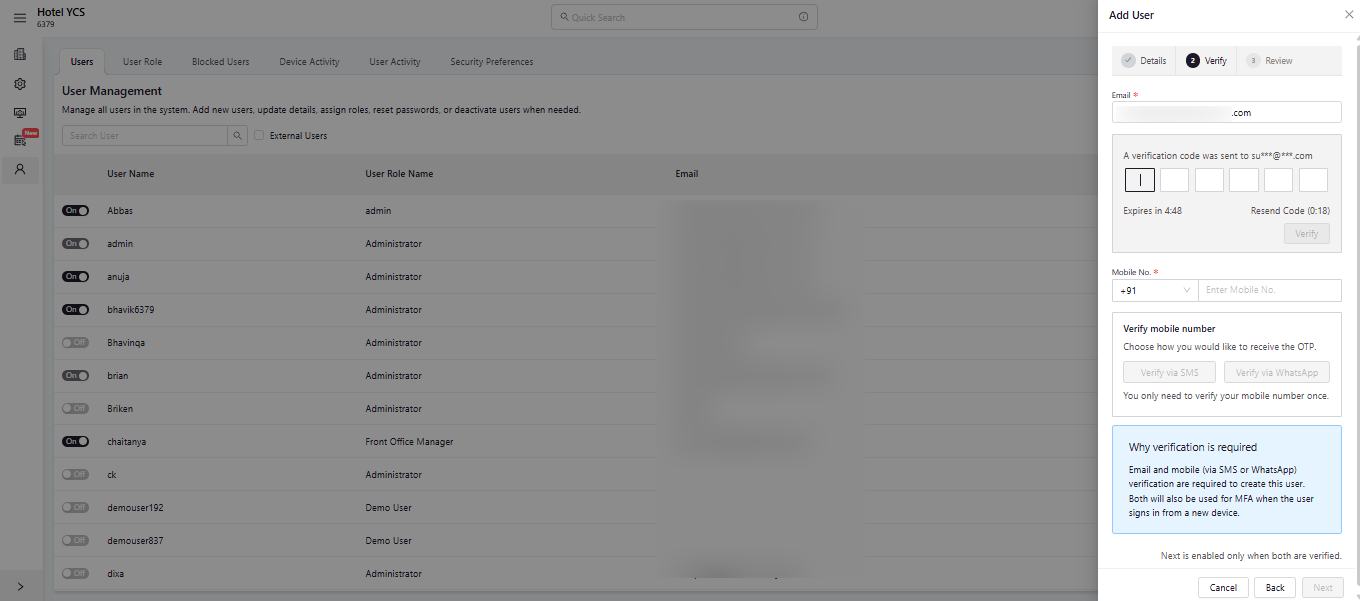1360x601 pixels.
Task: Click the User Role Name column header
Action: [x=400, y=173]
